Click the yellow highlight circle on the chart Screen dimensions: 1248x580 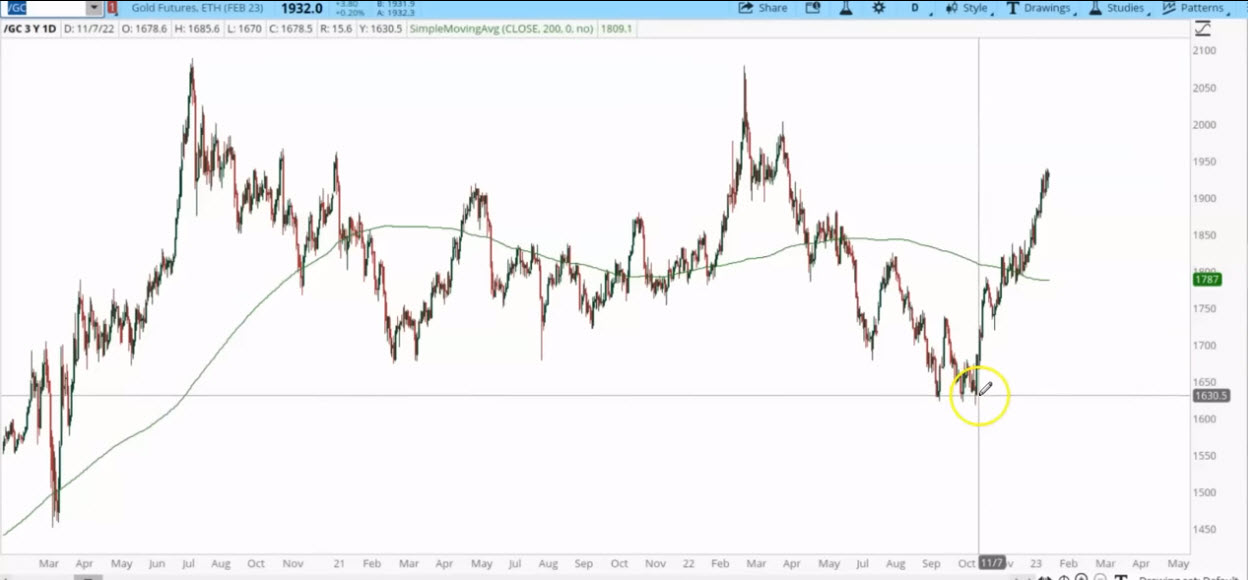(x=980, y=395)
